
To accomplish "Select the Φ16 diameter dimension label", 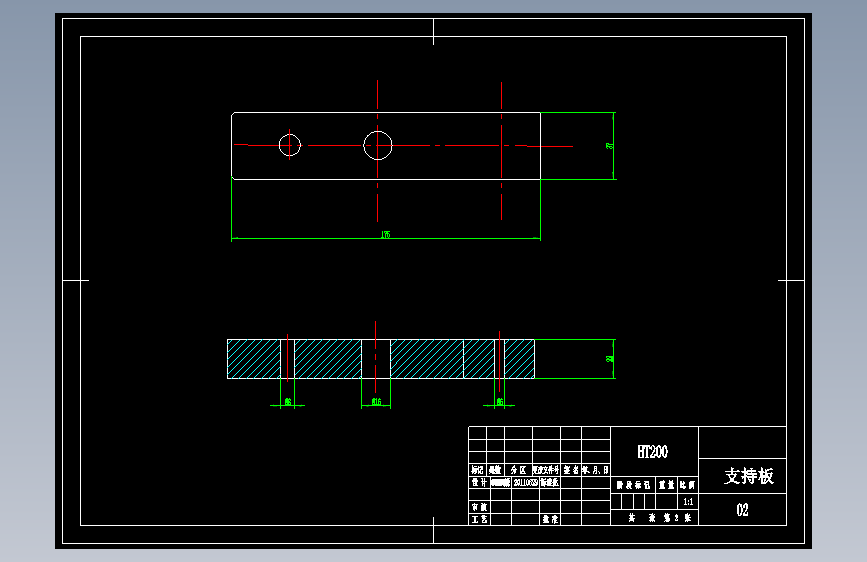I will click(x=377, y=402).
